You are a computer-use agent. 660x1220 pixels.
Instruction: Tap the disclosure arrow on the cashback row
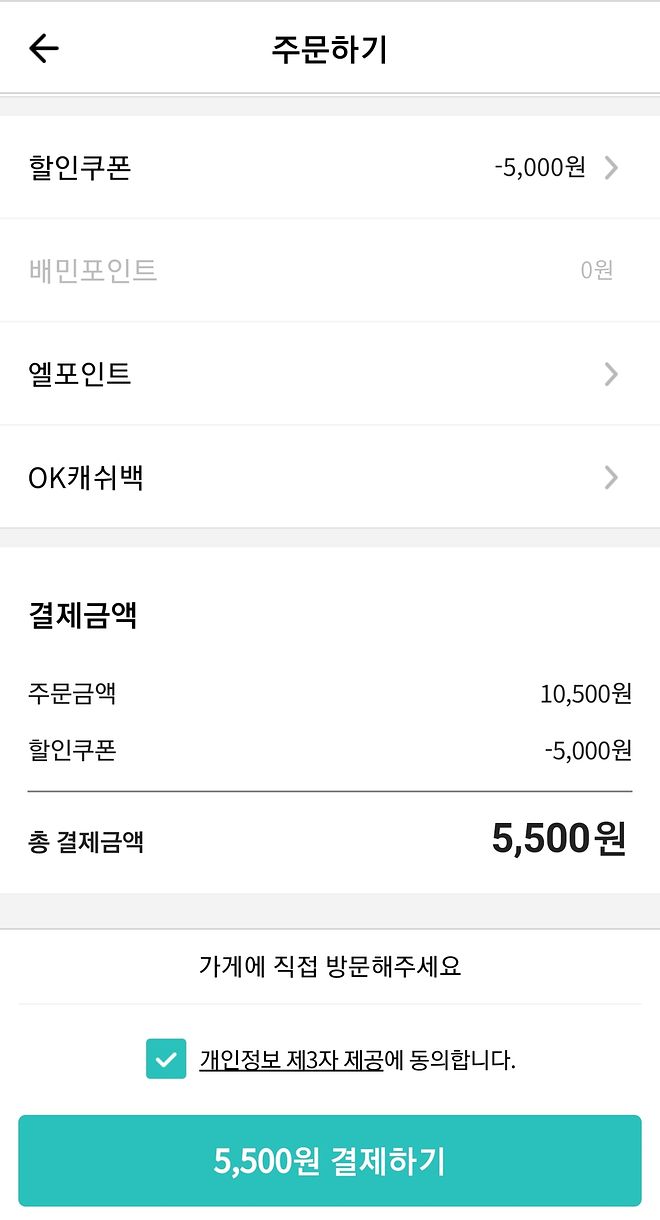(x=610, y=478)
